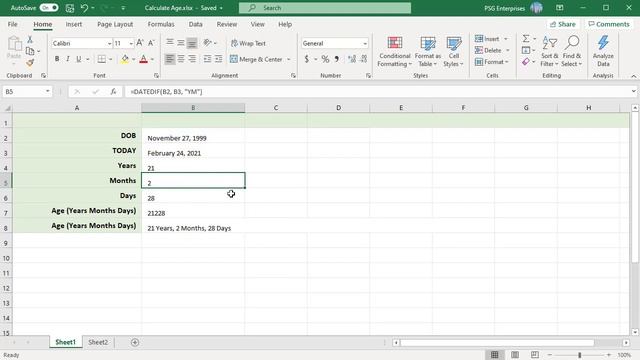Click the Share button
The image size is (640, 360).
point(562,24)
